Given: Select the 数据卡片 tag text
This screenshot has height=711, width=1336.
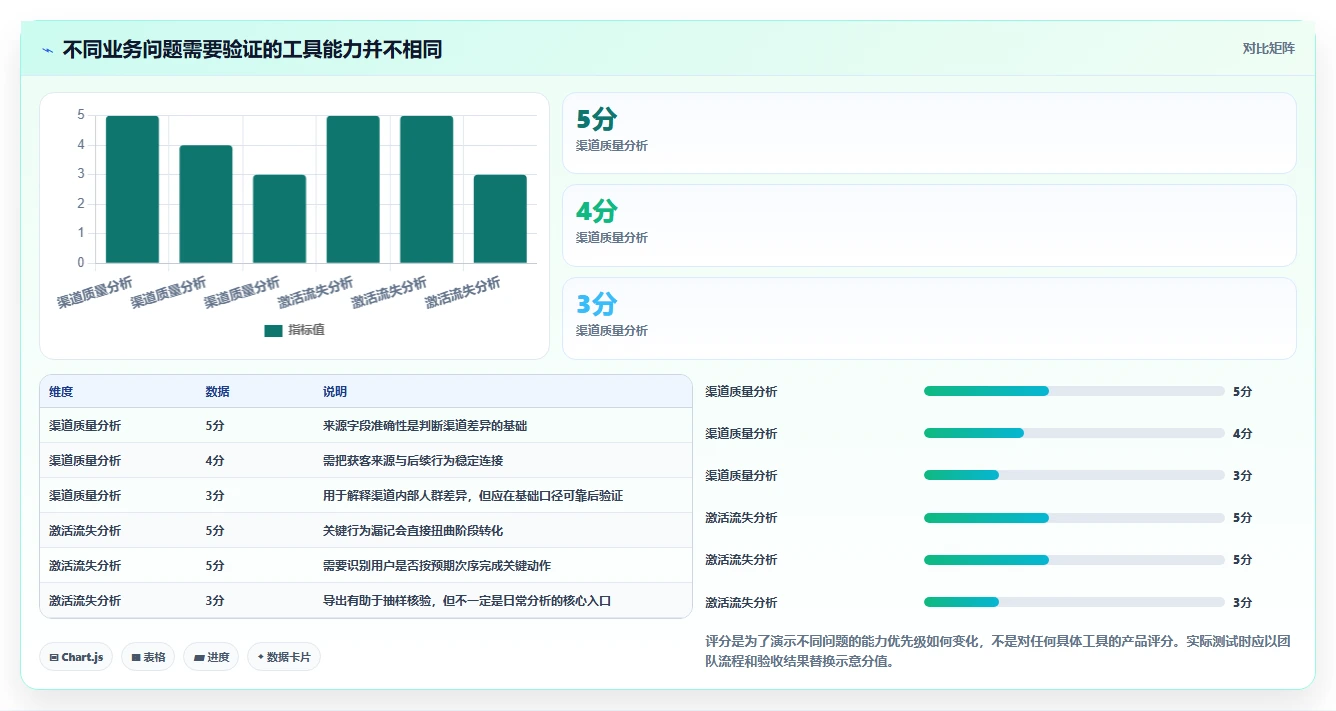Looking at the screenshot, I should coord(289,657).
